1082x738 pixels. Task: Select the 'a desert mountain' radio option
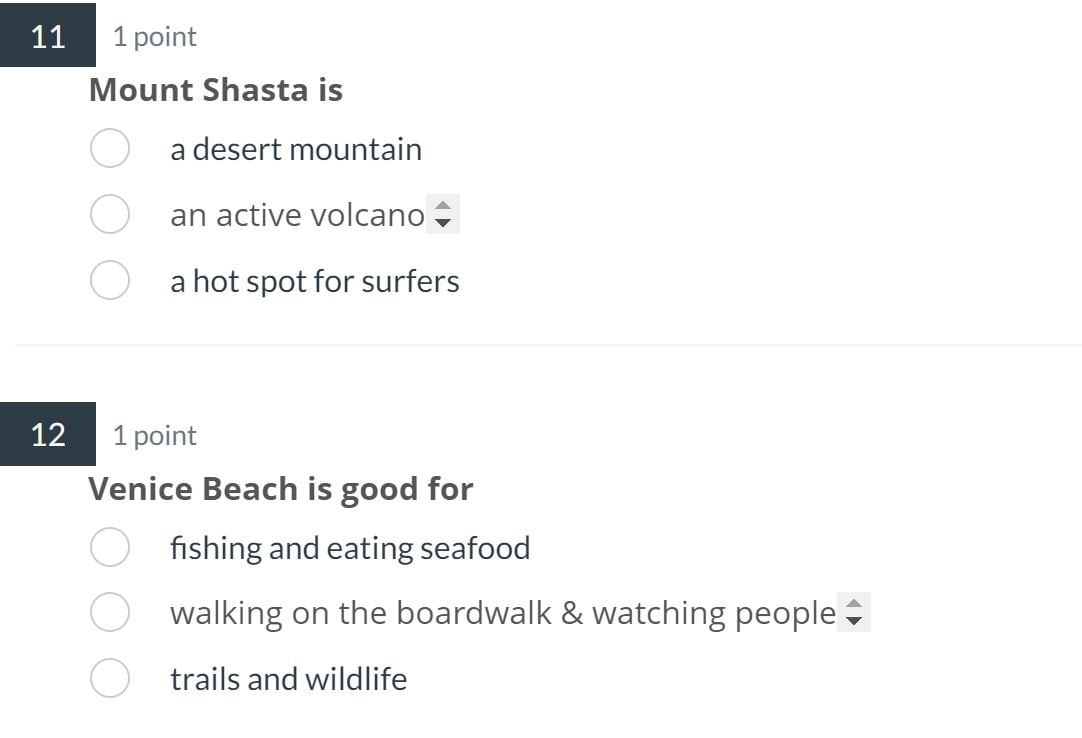point(110,148)
